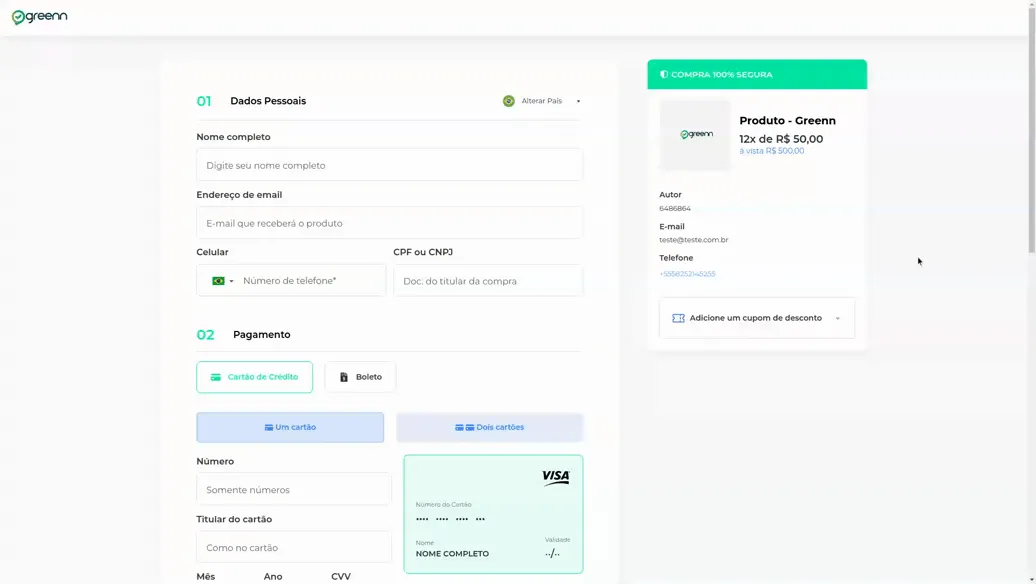Click the 12x de R$ 50,00 price
The height and width of the screenshot is (584, 1036).
click(x=781, y=139)
